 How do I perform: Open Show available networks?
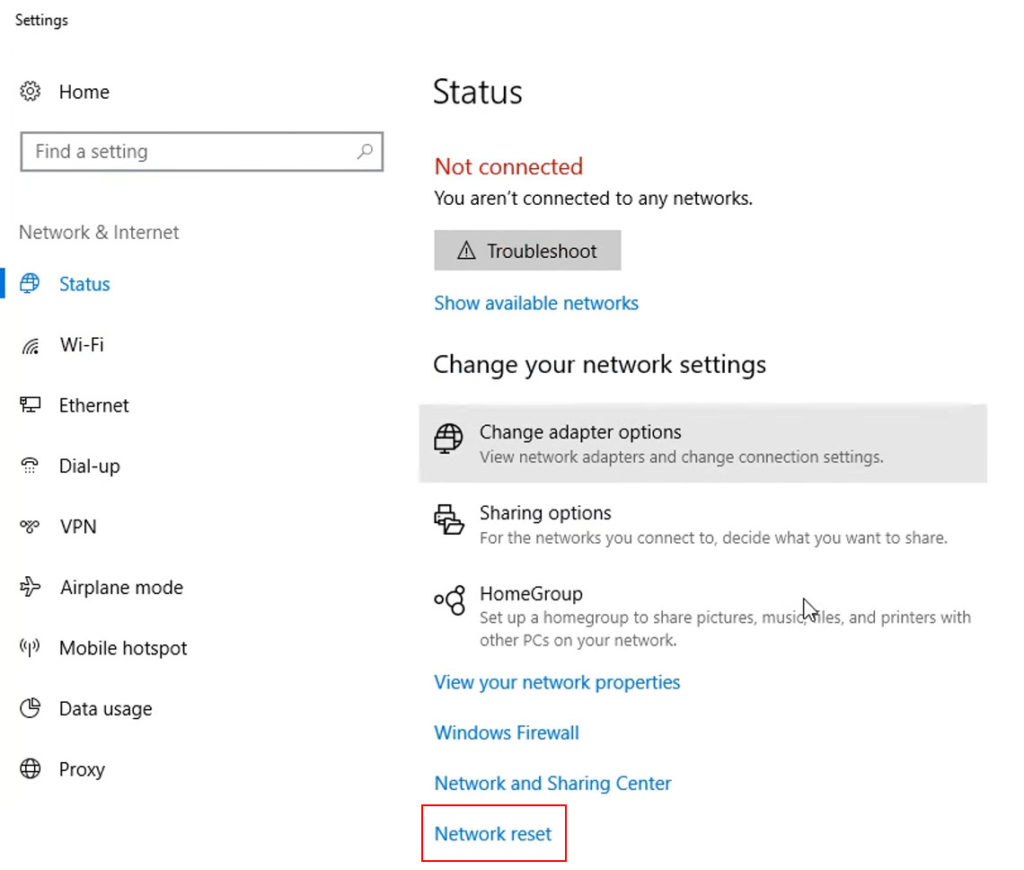(536, 302)
